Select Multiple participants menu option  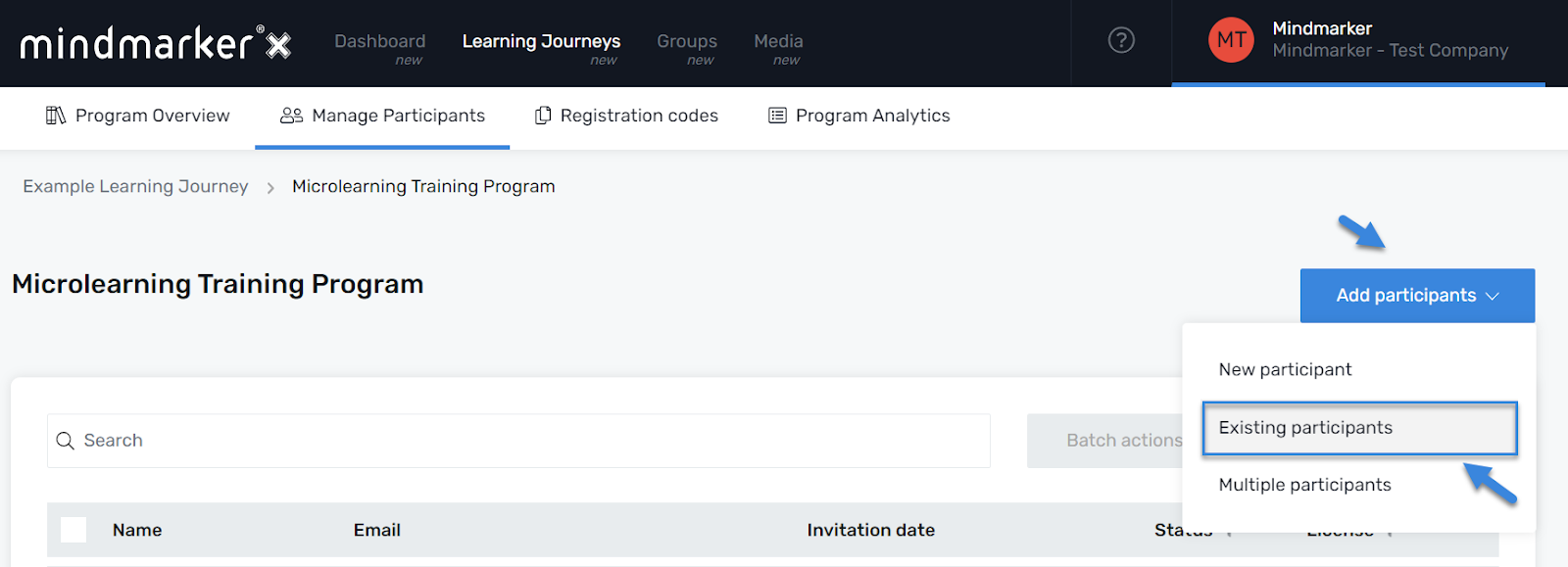point(1304,485)
